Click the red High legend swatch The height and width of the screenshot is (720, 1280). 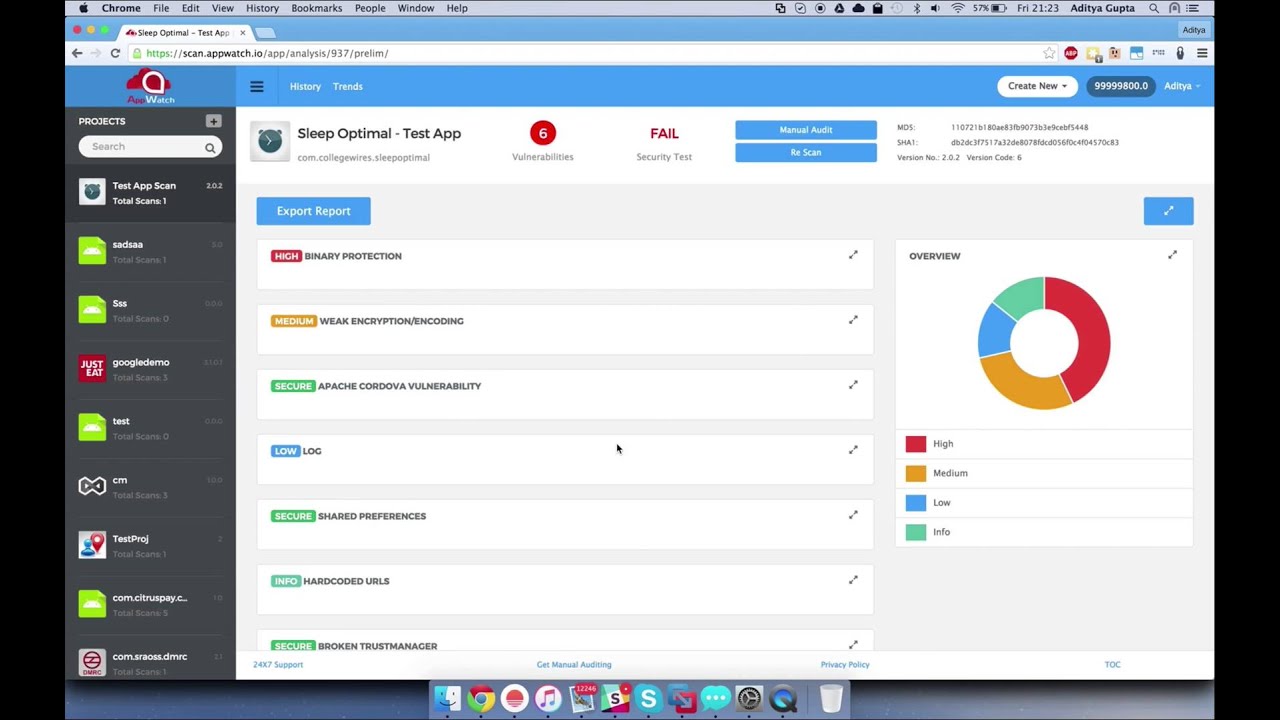point(916,444)
